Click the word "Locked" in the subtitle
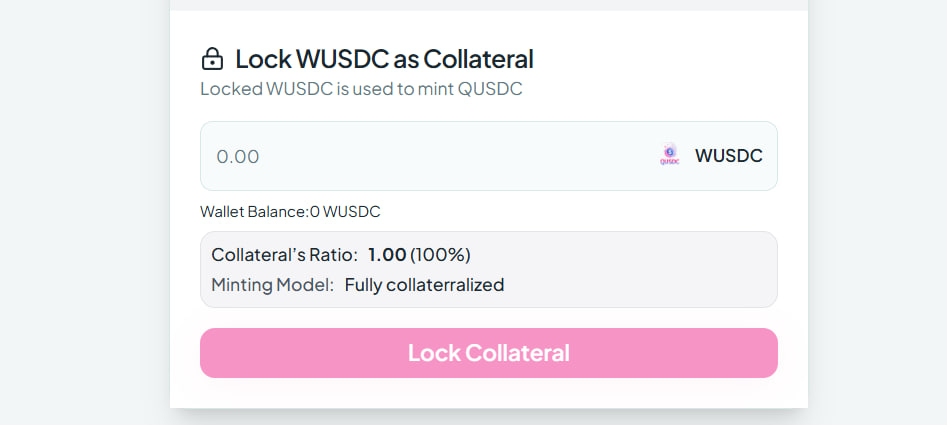Viewport: 947px width, 425px height. tap(230, 89)
